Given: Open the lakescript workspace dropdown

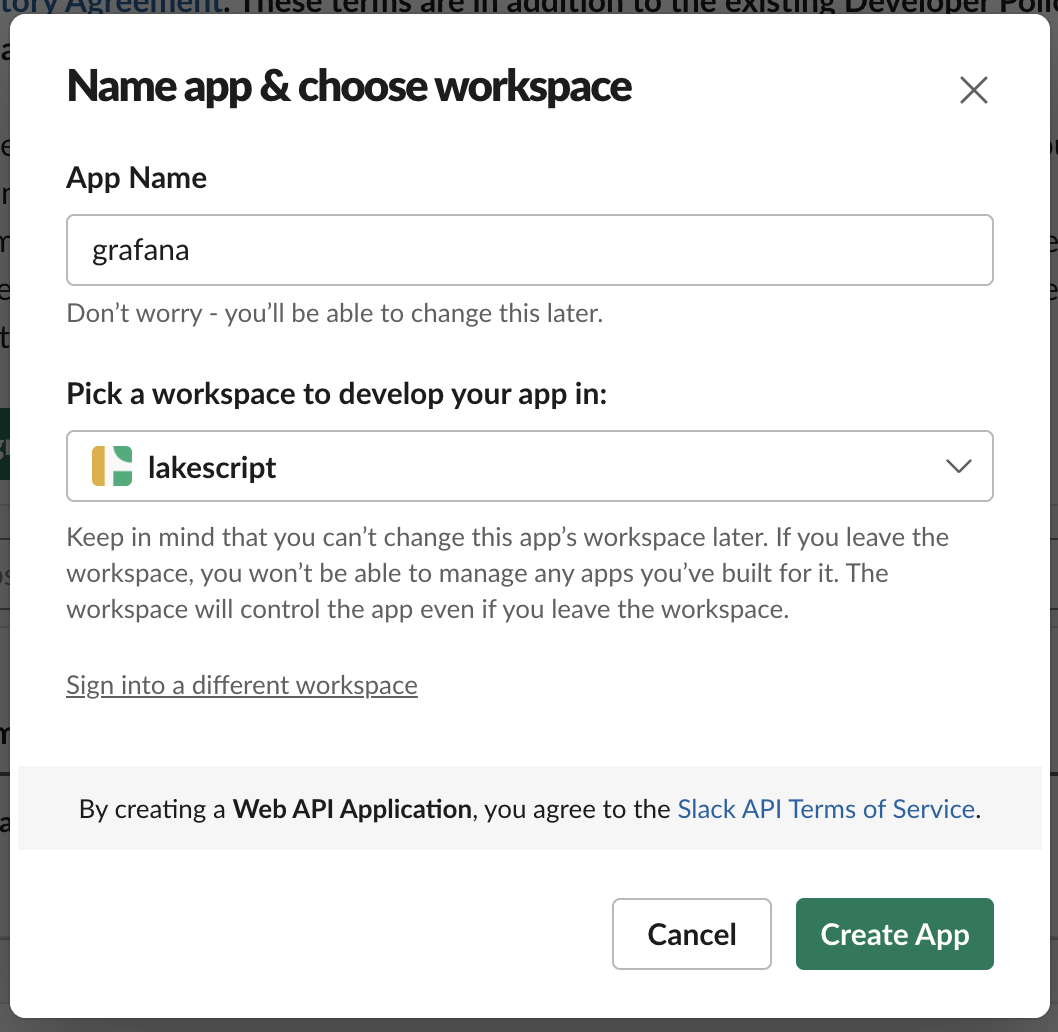Looking at the screenshot, I should pyautogui.click(x=530, y=466).
